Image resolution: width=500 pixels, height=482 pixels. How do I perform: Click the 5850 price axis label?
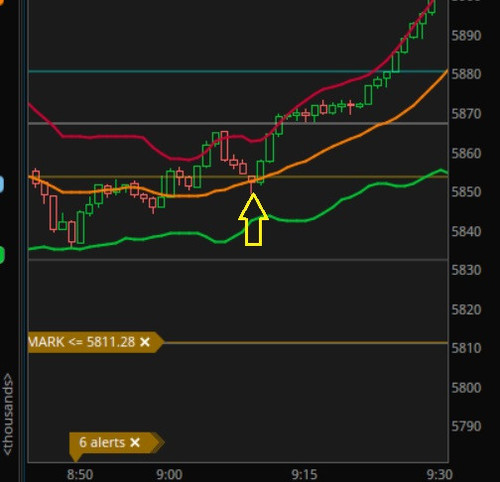466,192
